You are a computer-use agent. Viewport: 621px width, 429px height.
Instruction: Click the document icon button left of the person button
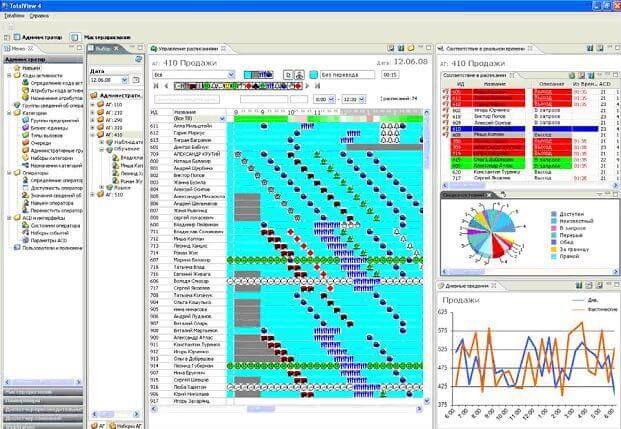click(x=289, y=74)
